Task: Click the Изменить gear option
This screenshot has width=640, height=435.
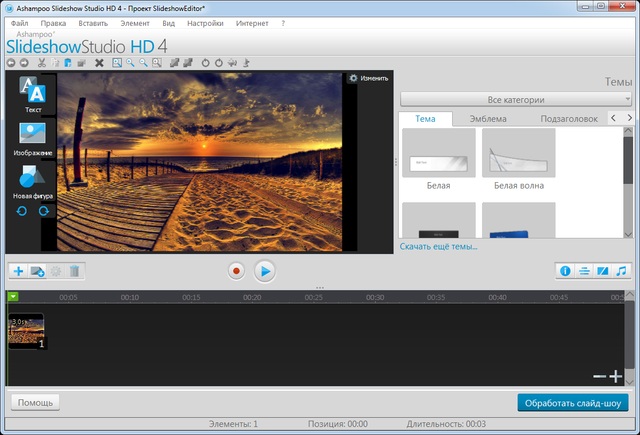Action: (368, 78)
